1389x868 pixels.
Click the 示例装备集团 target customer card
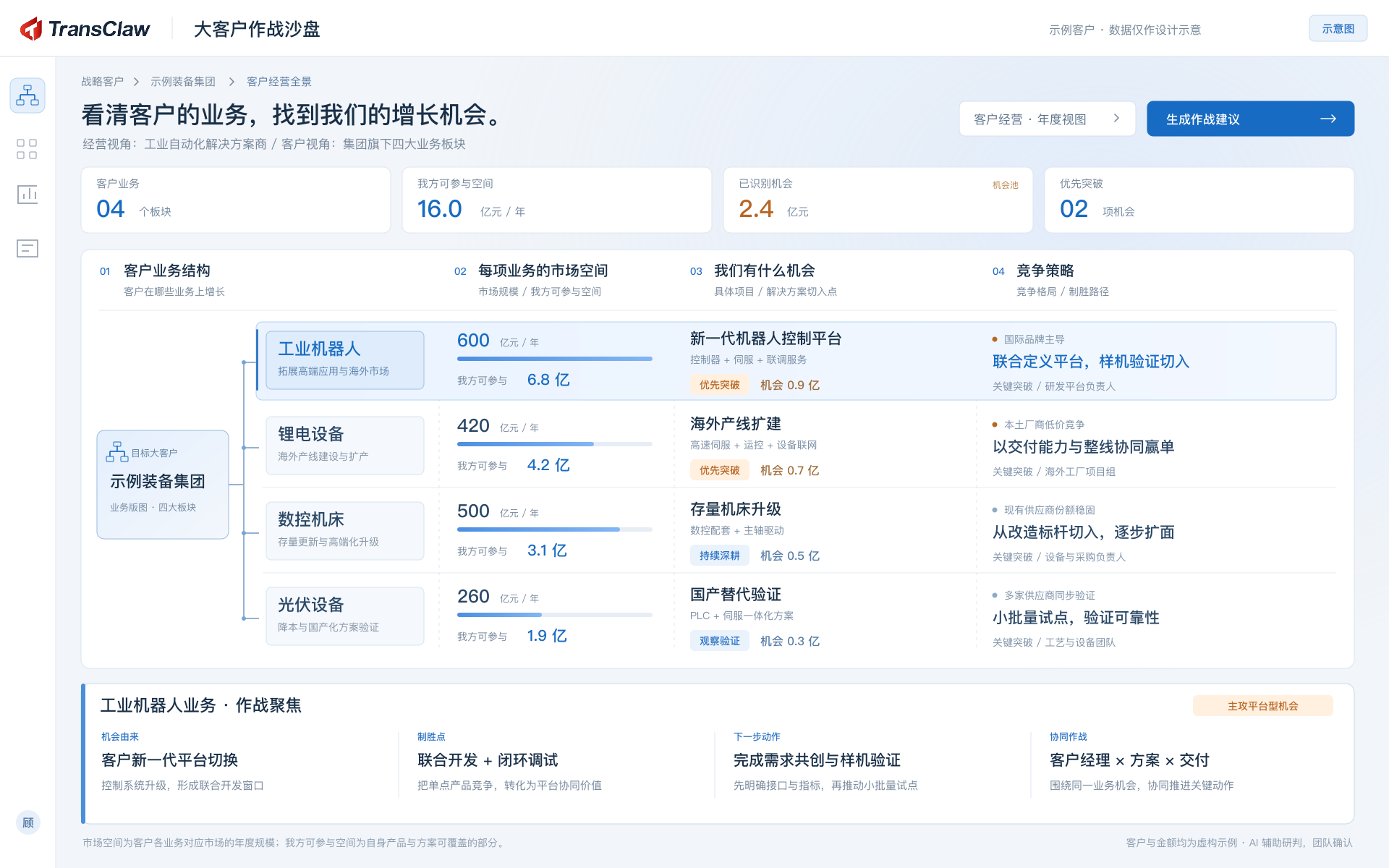point(163,485)
